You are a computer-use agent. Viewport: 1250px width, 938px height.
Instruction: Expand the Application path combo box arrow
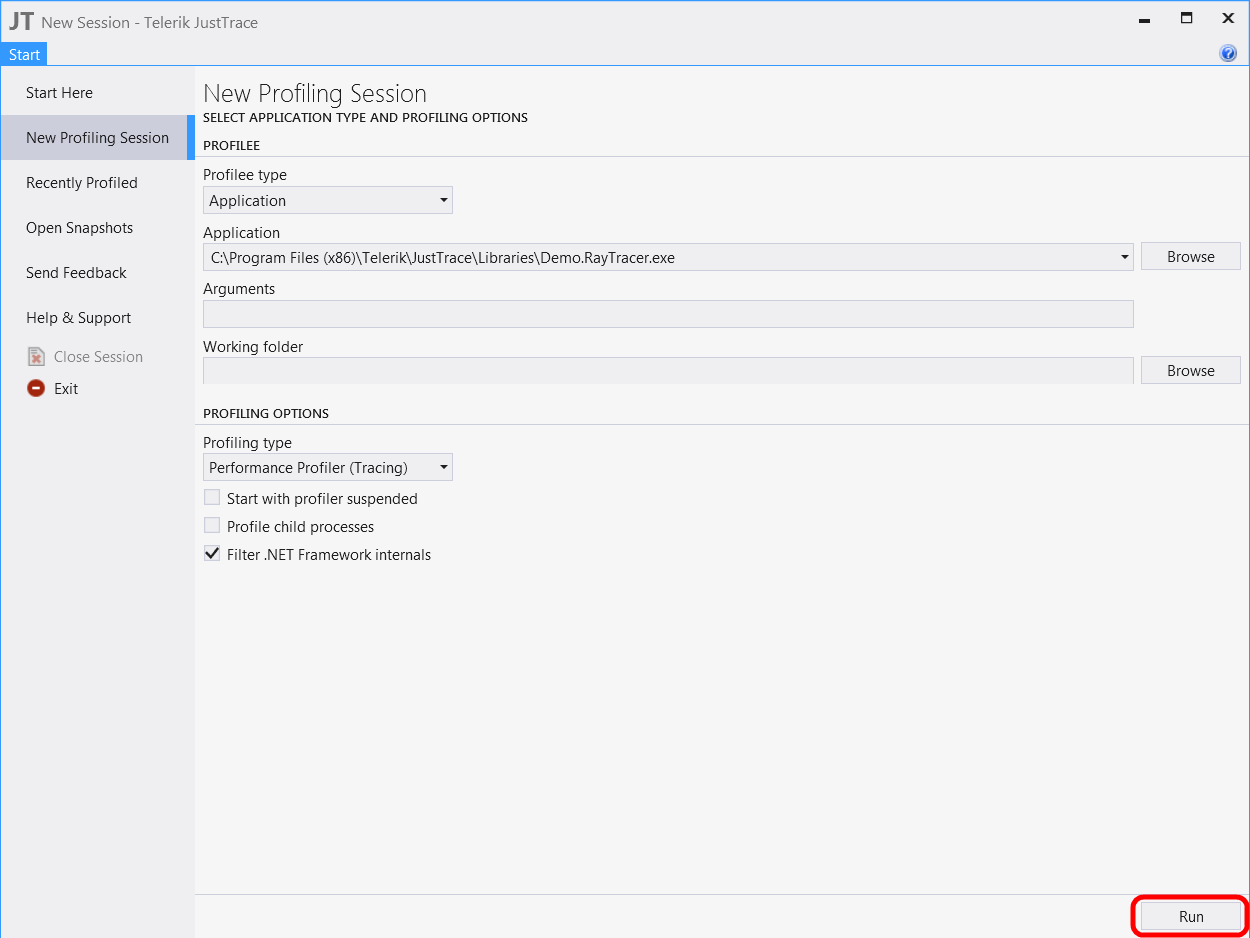pos(1125,257)
